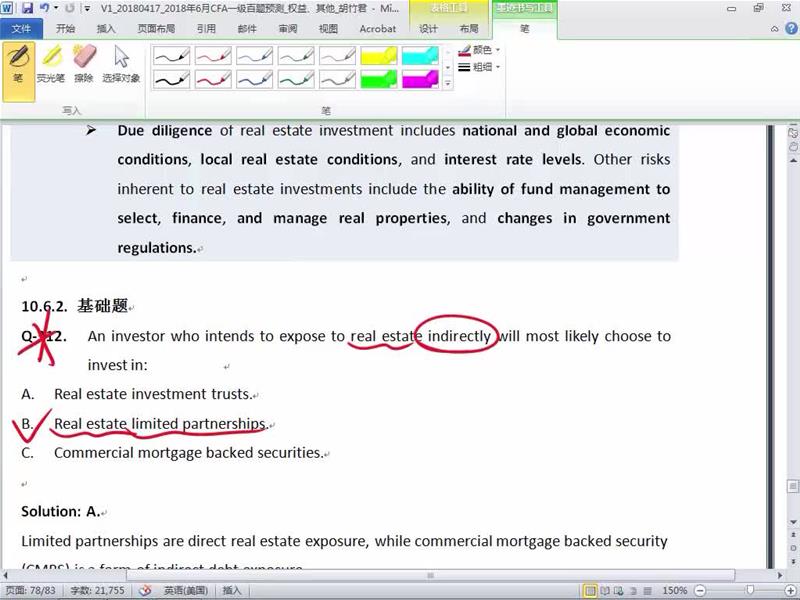Click the 150% zoom level button

coord(674,591)
